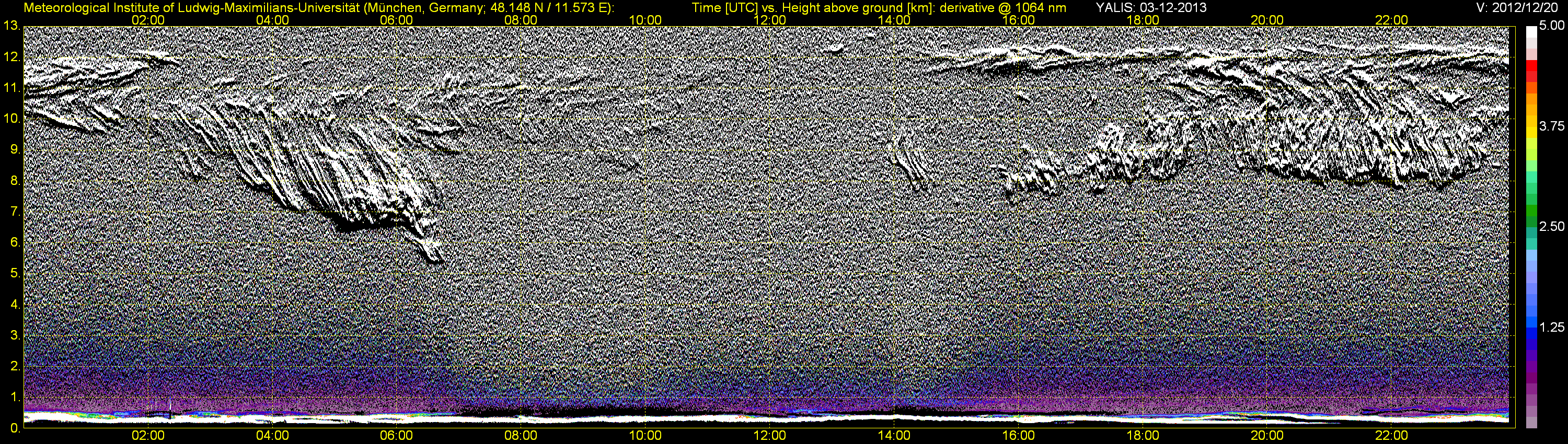Click the top time axis label 14:00

tap(894, 20)
